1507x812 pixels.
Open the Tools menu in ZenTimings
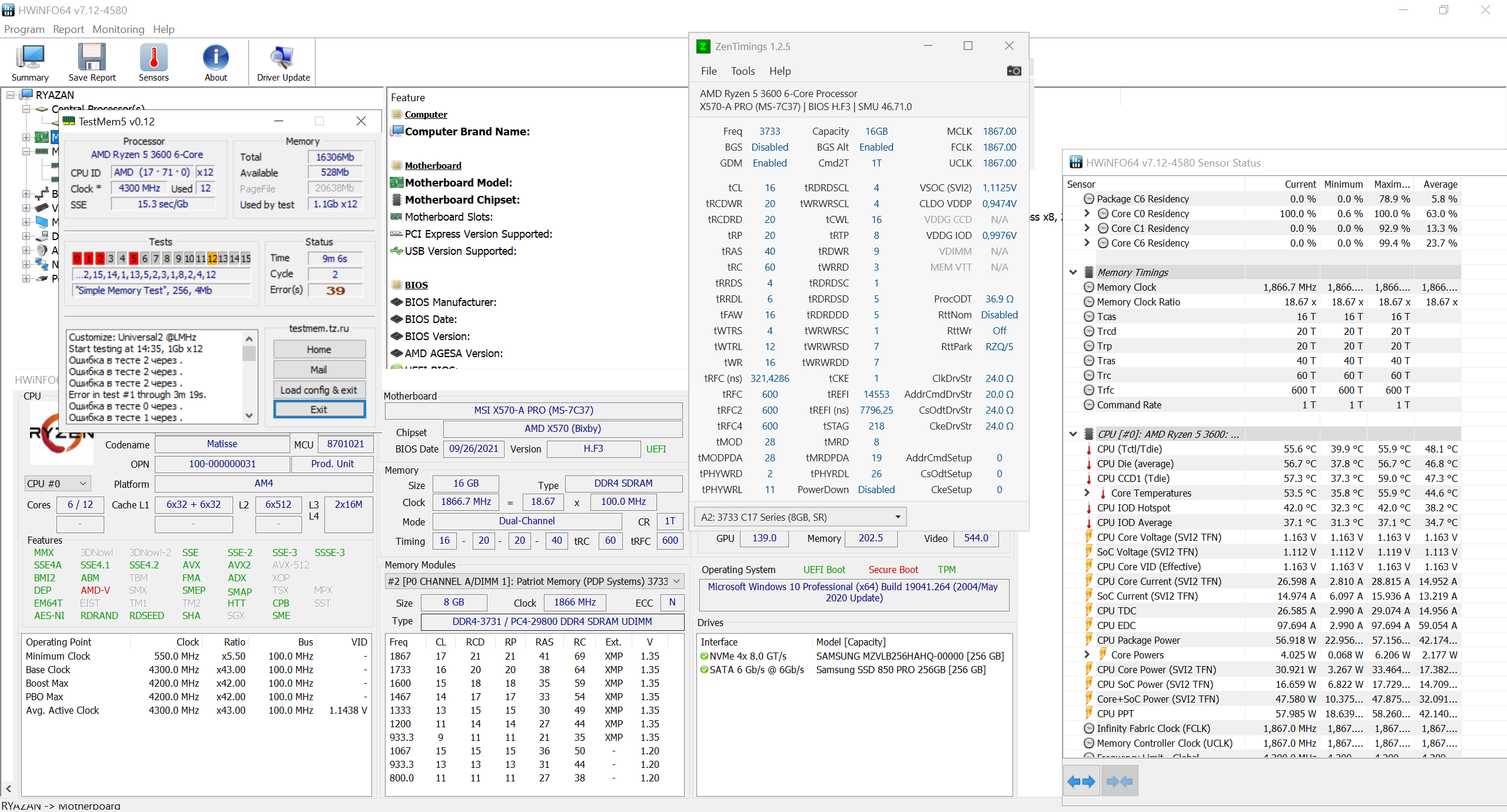pyautogui.click(x=742, y=71)
